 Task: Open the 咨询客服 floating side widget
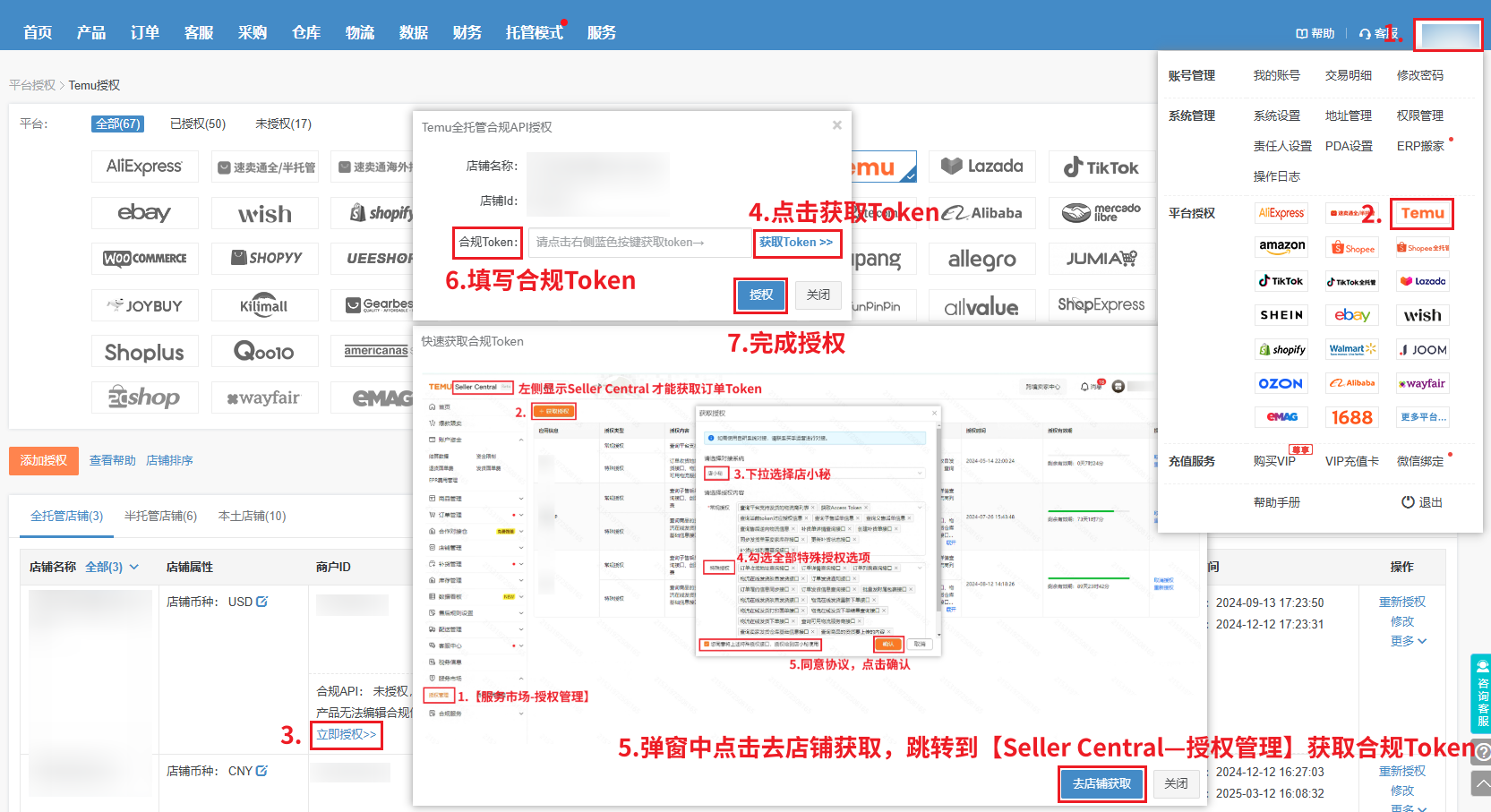pyautogui.click(x=1481, y=694)
